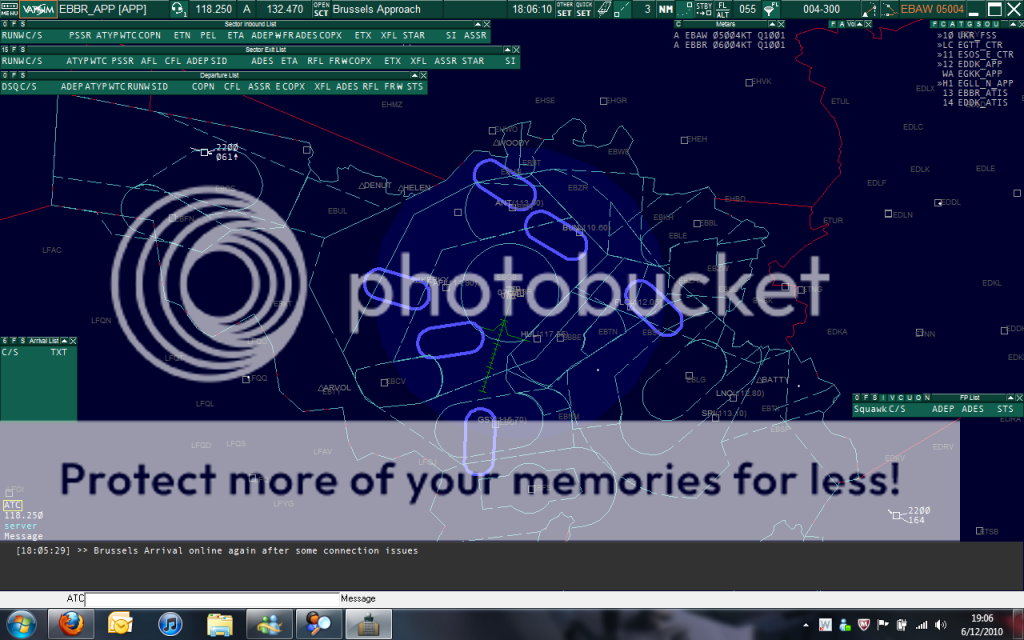Click the VATSIM connection logo
The height and width of the screenshot is (640, 1024).
point(36,9)
